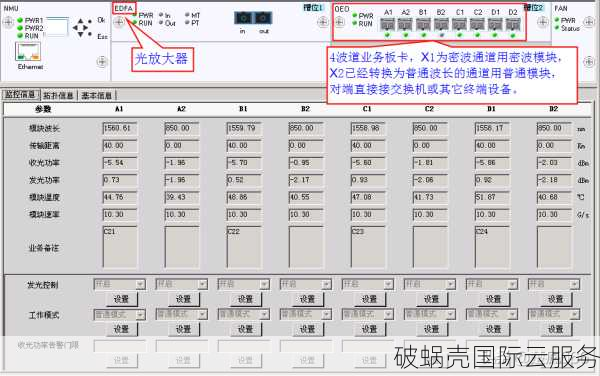This screenshot has width=600, height=376.
Task: Open D2 工作模式 dropdown
Action: [x=574, y=314]
